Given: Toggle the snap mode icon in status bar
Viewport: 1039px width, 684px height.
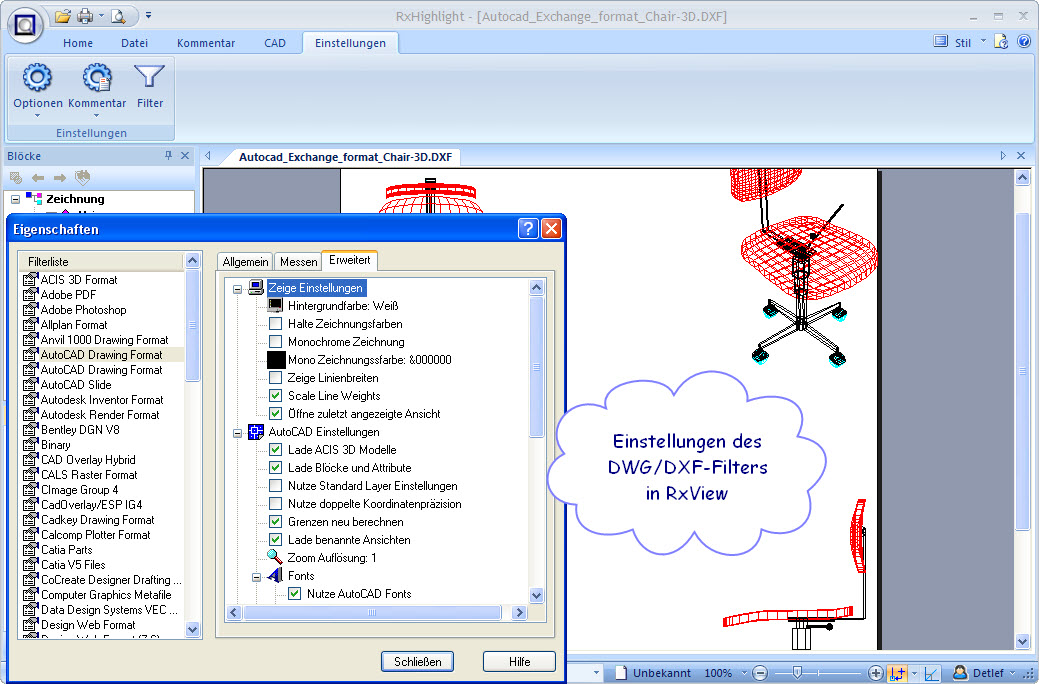Looking at the screenshot, I should coord(898,673).
